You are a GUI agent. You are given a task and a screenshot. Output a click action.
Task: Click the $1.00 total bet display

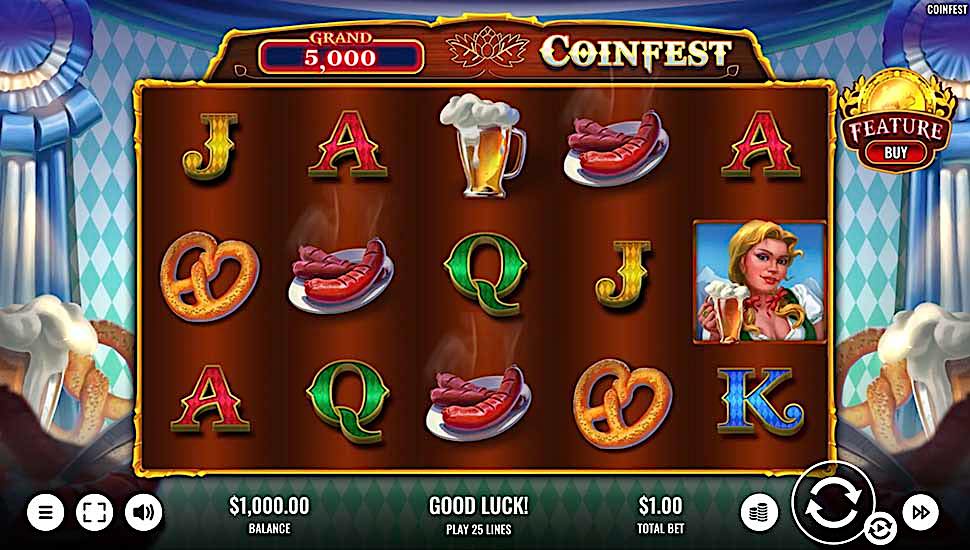661,513
